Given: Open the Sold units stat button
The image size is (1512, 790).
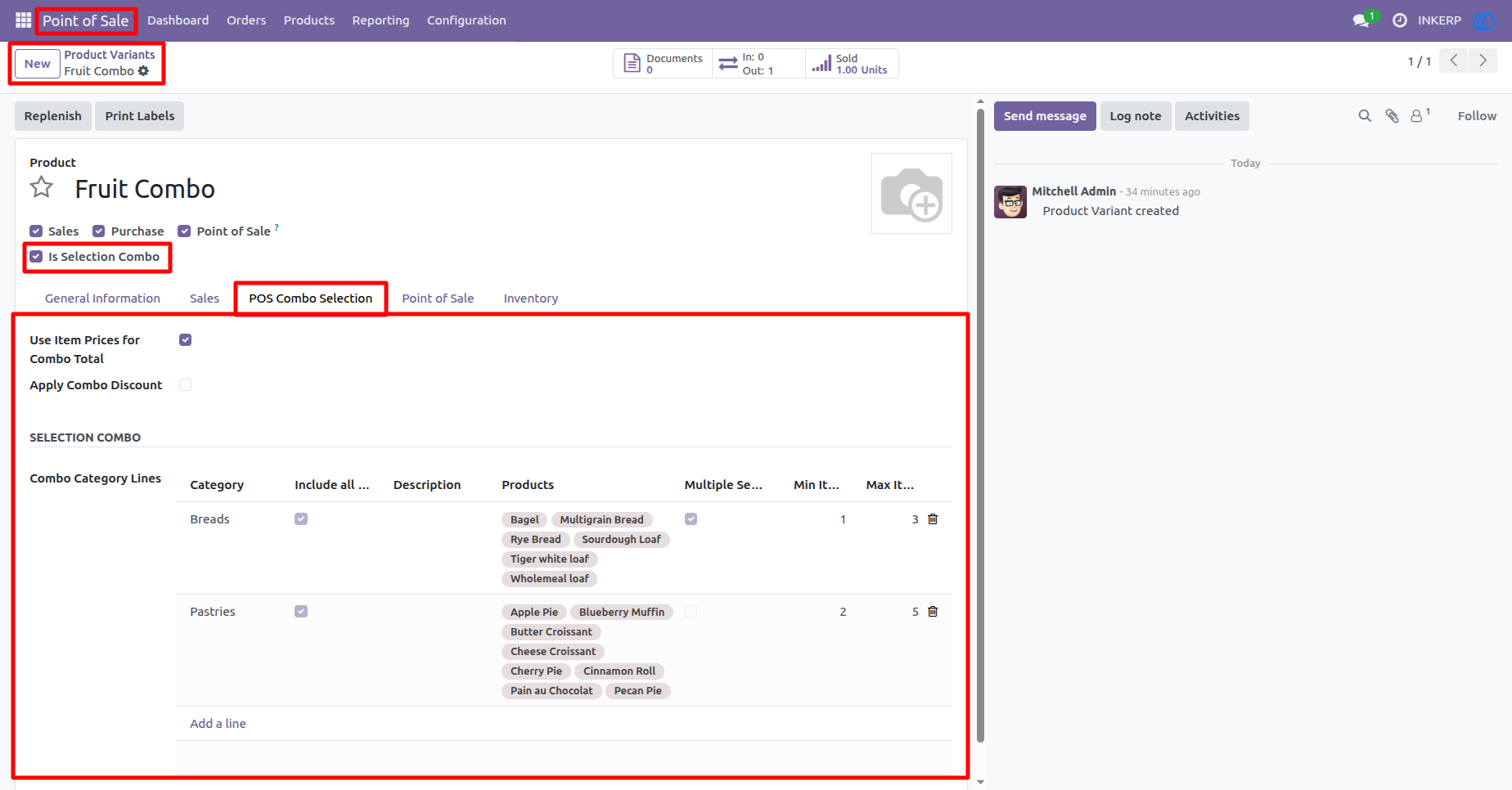Looking at the screenshot, I should 852,64.
